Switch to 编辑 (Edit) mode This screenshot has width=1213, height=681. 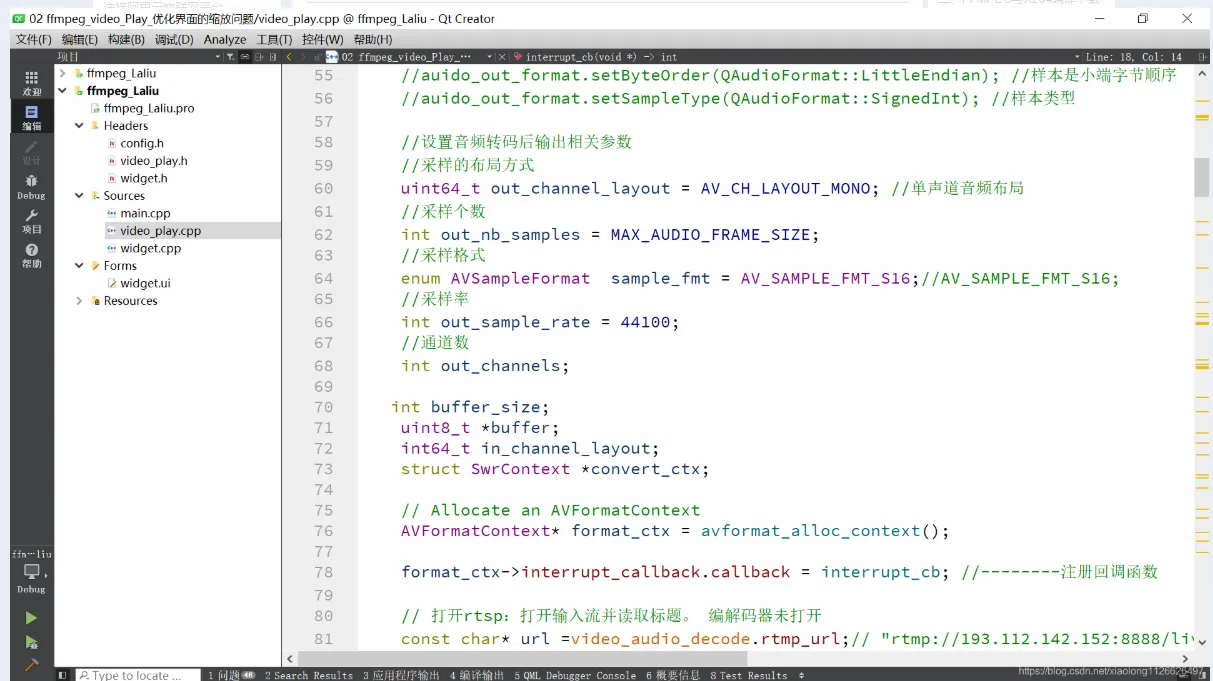[32, 117]
